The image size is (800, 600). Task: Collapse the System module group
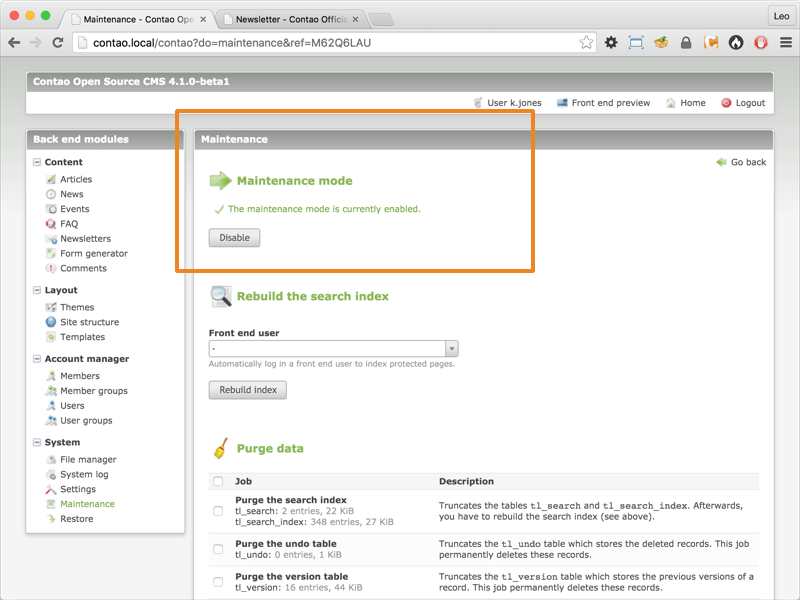pyautogui.click(x=37, y=442)
